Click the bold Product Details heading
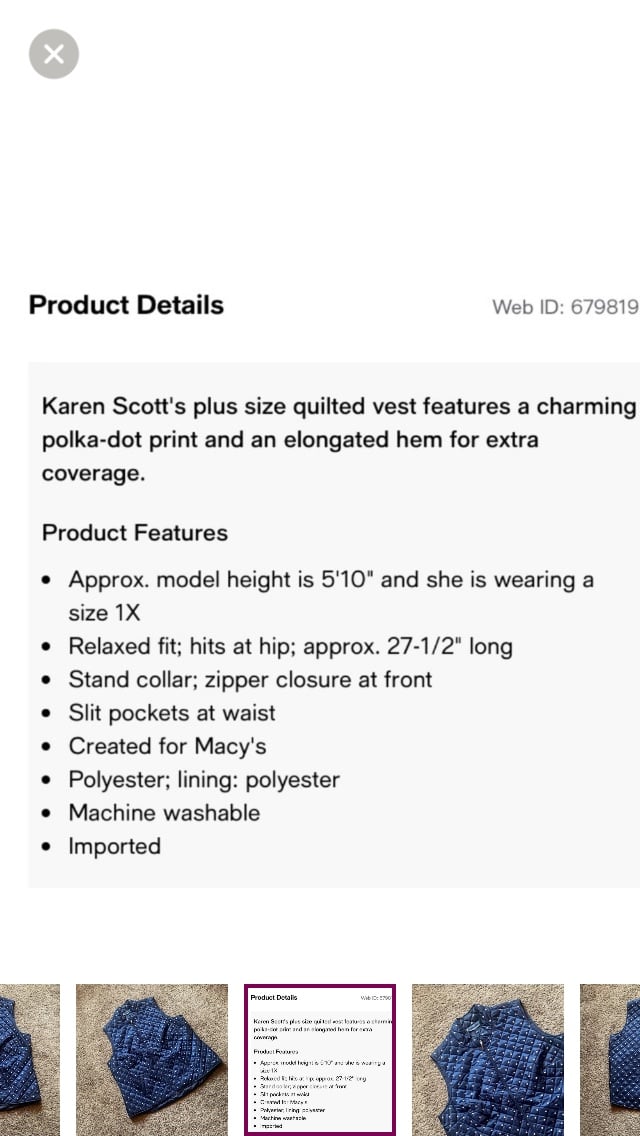This screenshot has width=640, height=1136. point(126,305)
